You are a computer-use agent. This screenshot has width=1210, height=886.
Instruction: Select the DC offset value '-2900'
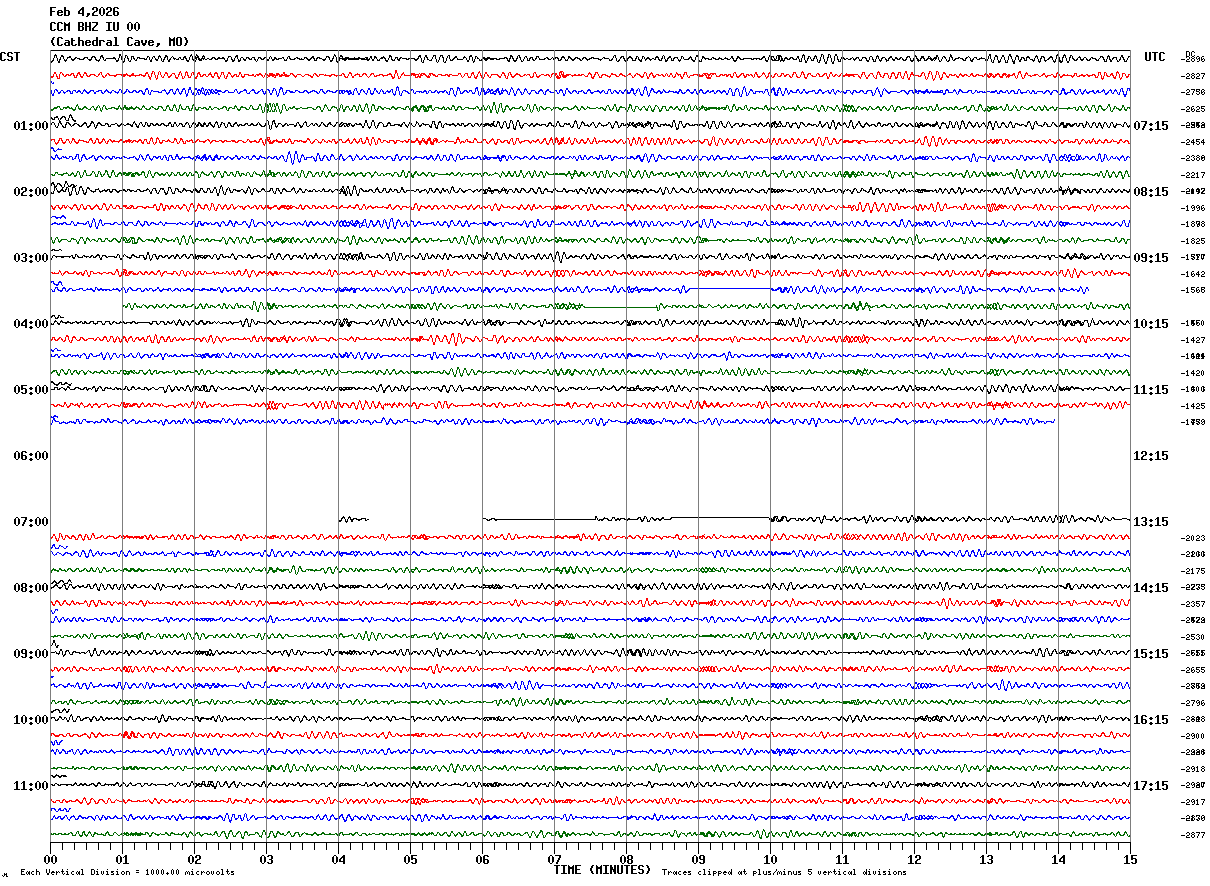coord(1194,736)
